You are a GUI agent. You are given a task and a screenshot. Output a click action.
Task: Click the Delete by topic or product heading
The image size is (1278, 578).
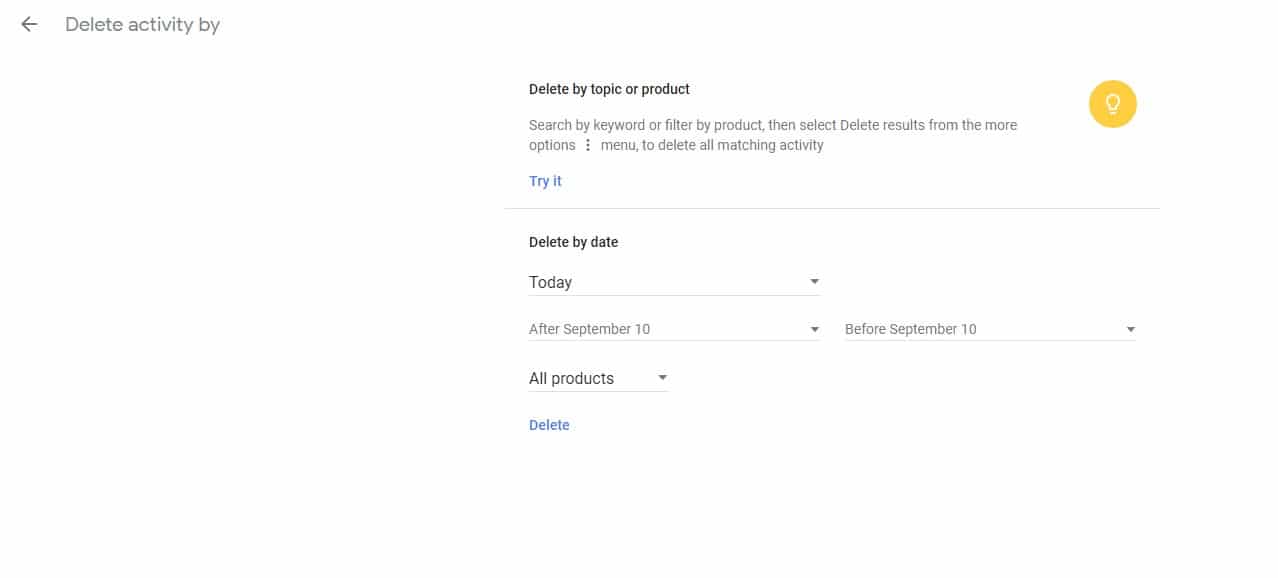pos(609,89)
